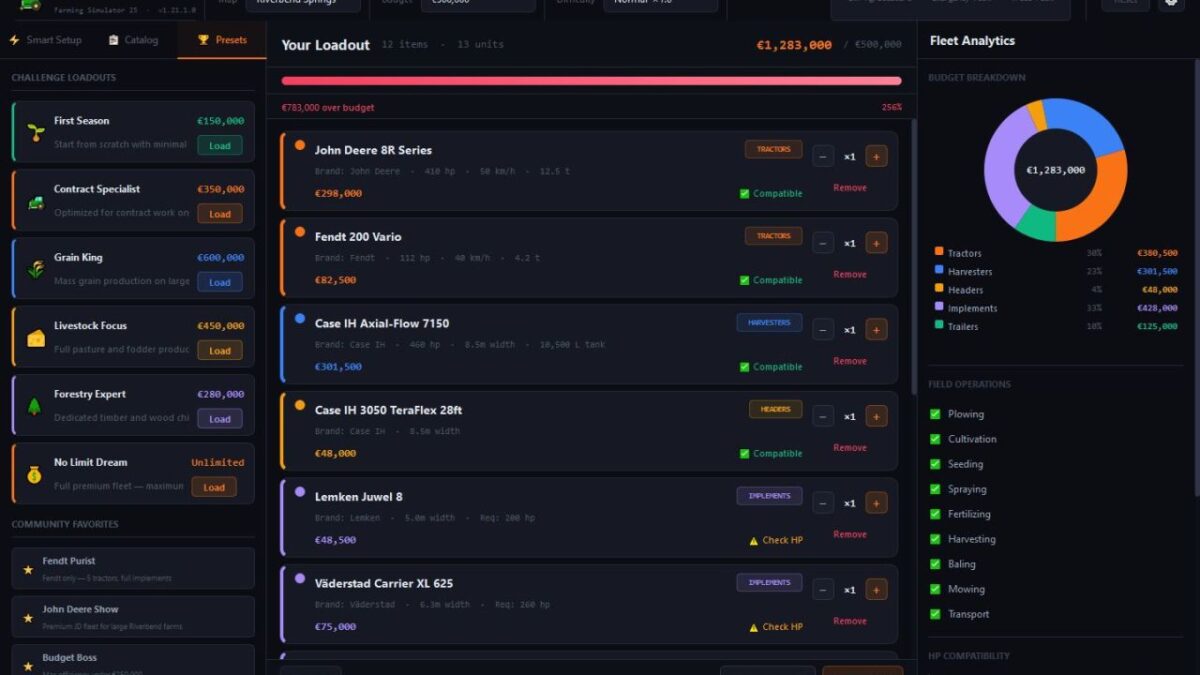Image resolution: width=1200 pixels, height=675 pixels.
Task: Click the purple Implements legend swatch
Action: pyautogui.click(x=939, y=307)
